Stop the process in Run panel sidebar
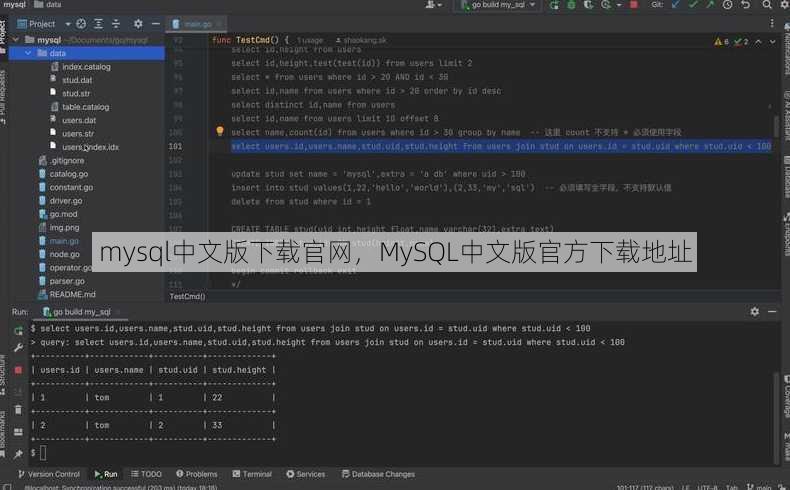Image resolution: width=790 pixels, height=490 pixels. tap(18, 370)
